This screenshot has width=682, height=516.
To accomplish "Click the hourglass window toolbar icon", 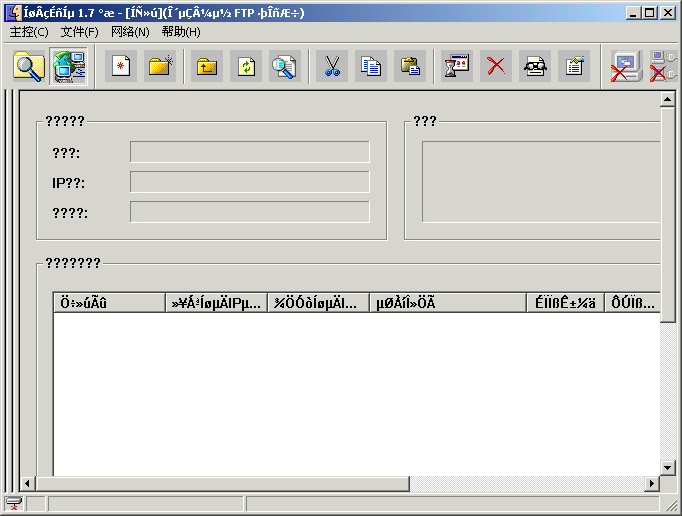I will [457, 67].
